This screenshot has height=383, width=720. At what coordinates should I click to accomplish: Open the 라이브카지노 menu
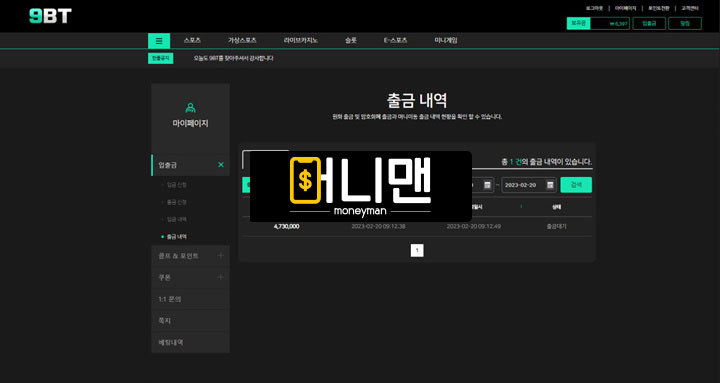coord(301,40)
